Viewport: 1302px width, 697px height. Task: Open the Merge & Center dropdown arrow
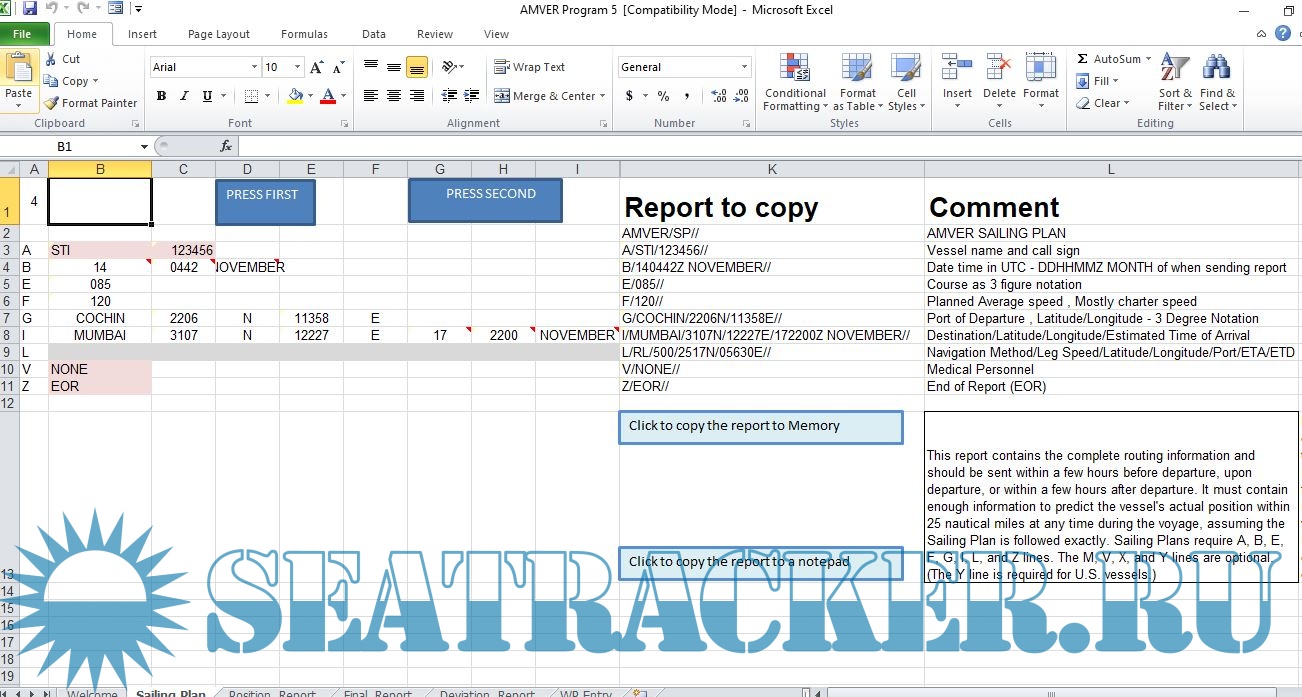tap(603, 96)
